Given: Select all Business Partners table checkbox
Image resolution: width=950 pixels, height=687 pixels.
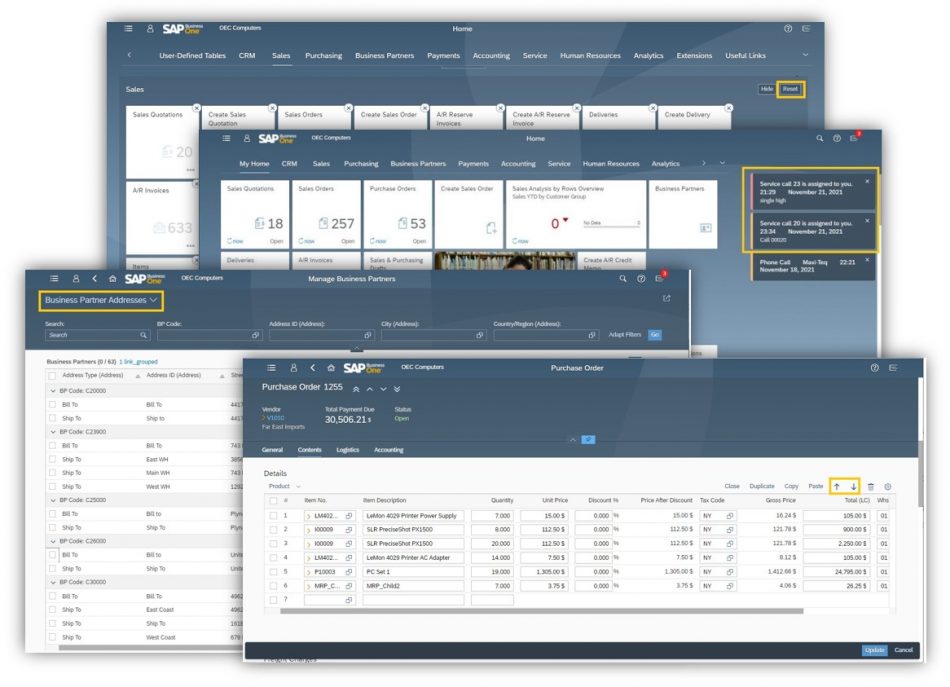Looking at the screenshot, I should [52, 376].
